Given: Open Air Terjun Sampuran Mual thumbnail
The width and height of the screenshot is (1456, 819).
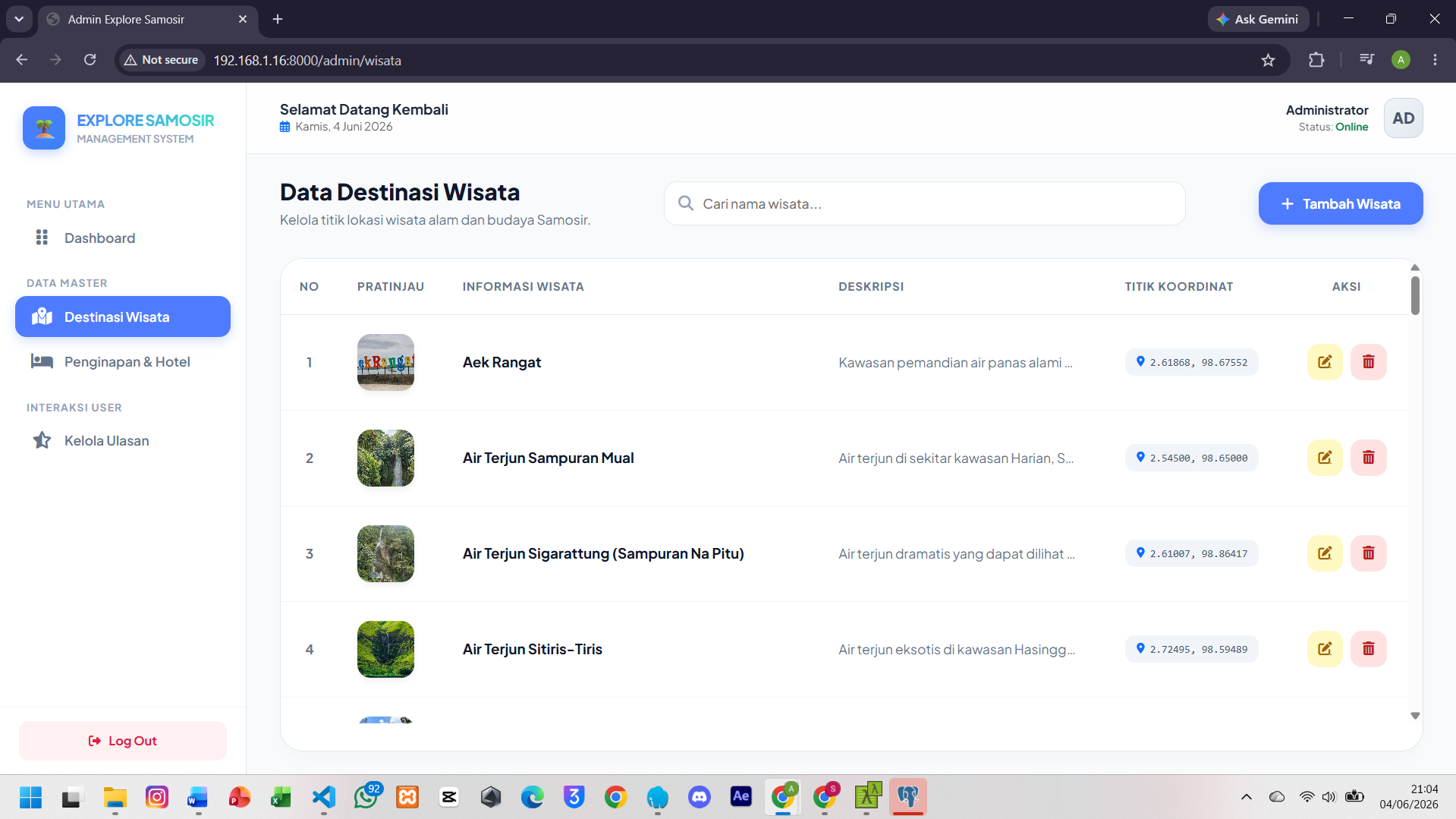Looking at the screenshot, I should 385,458.
